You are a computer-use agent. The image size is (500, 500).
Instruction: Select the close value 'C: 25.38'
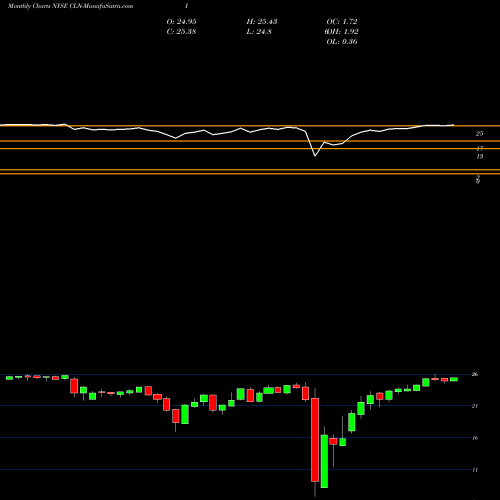(x=181, y=32)
